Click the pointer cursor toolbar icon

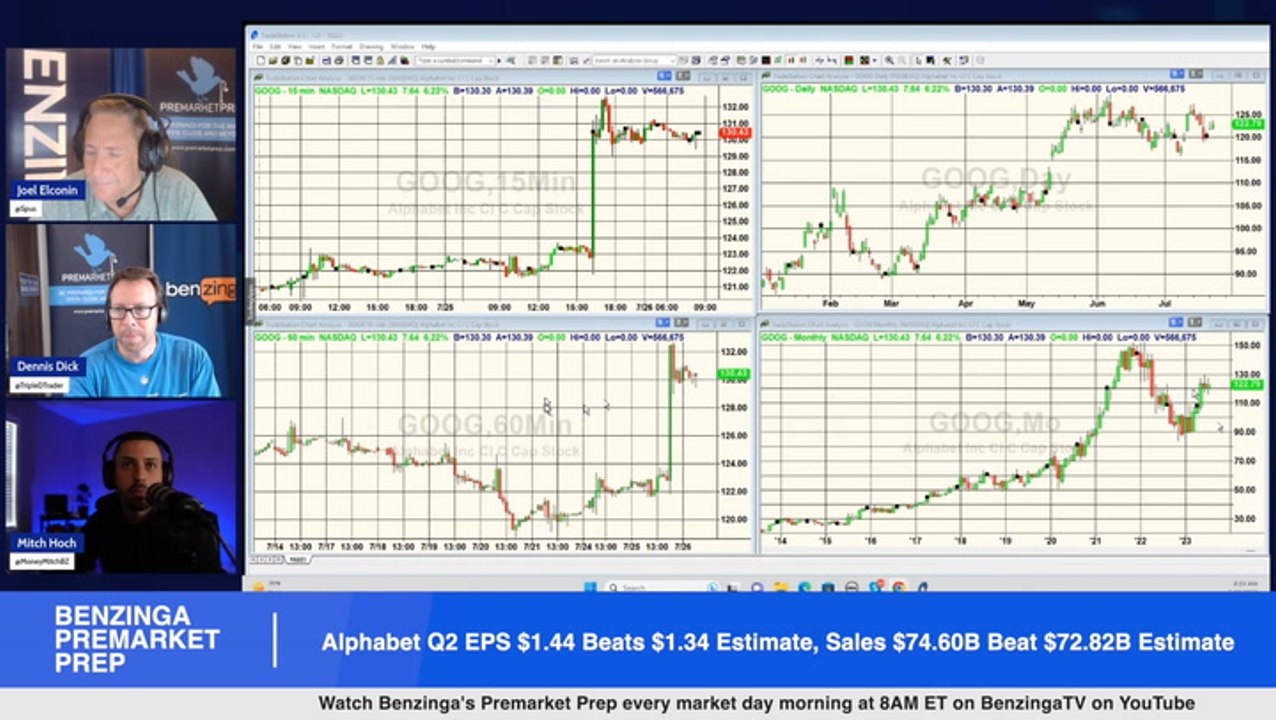pyautogui.click(x=918, y=60)
